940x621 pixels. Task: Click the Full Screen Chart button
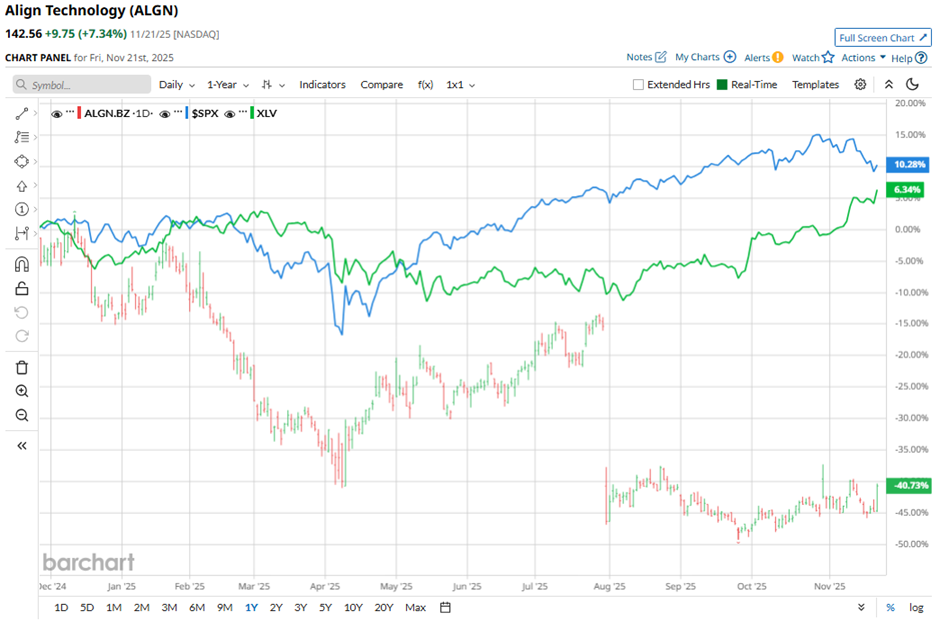[883, 38]
